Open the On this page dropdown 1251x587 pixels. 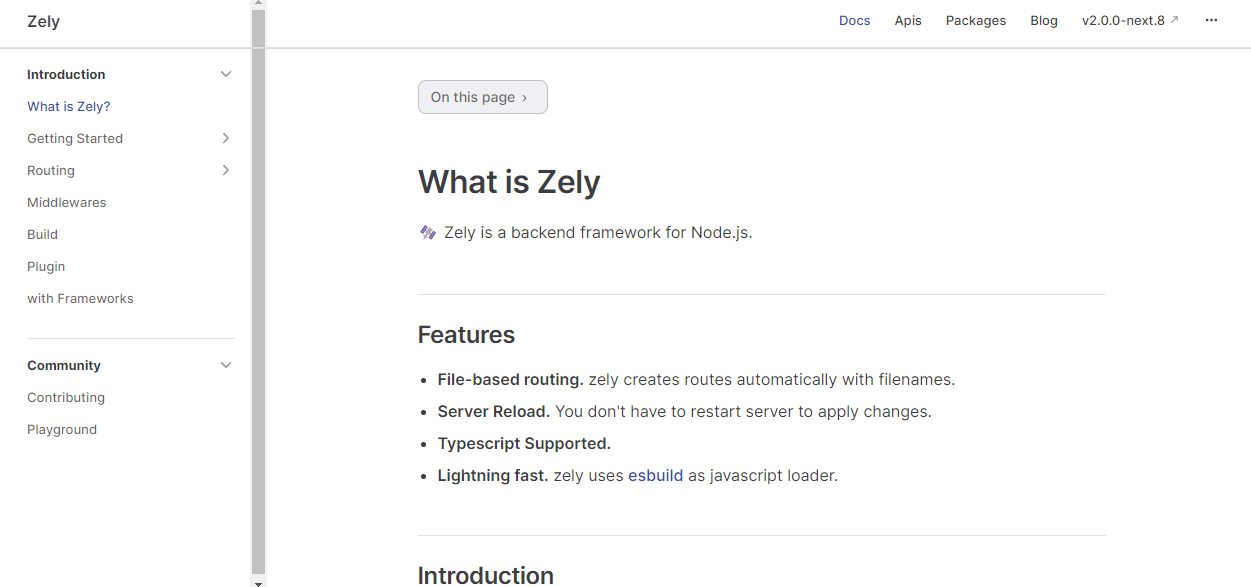(483, 97)
